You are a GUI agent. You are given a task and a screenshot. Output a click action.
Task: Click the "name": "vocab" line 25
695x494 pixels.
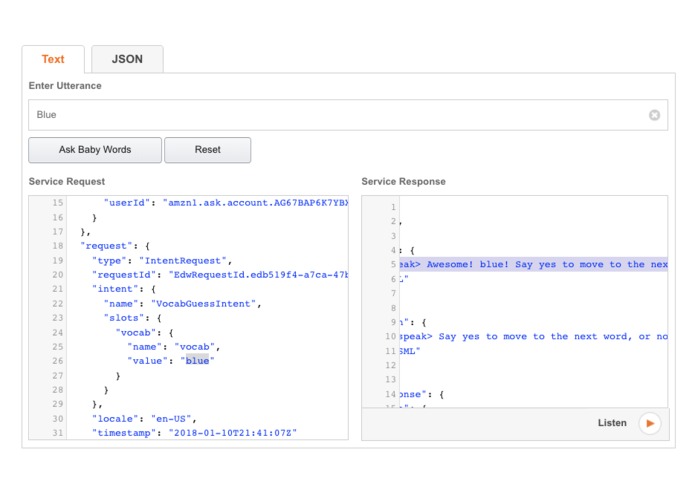(174, 346)
